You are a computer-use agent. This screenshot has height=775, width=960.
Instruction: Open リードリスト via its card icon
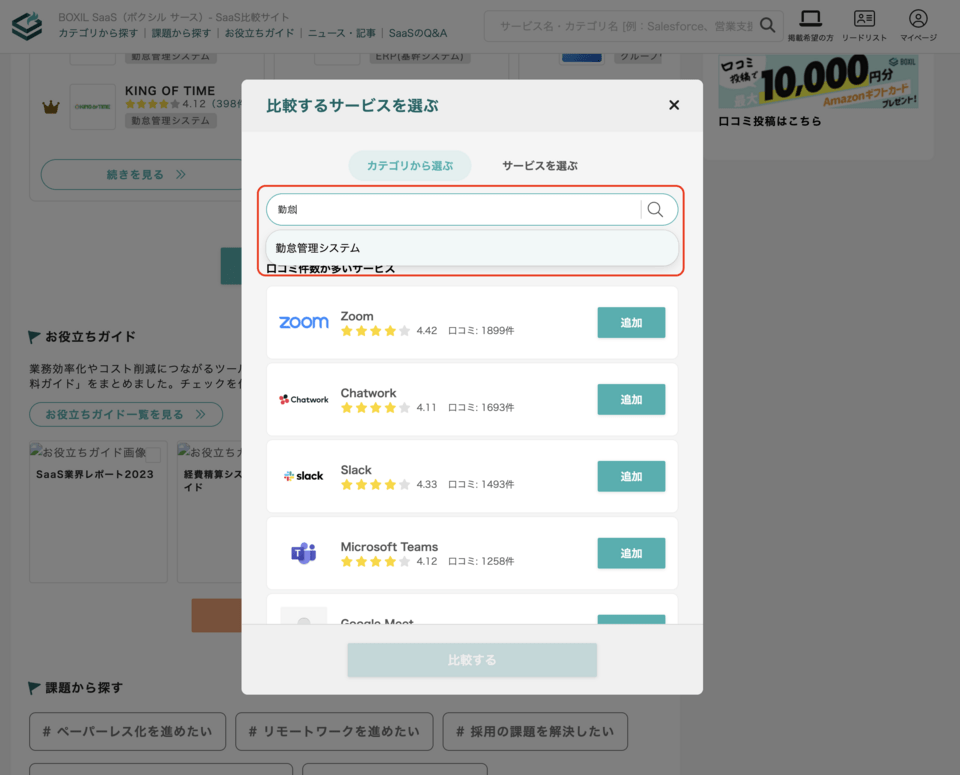point(865,17)
